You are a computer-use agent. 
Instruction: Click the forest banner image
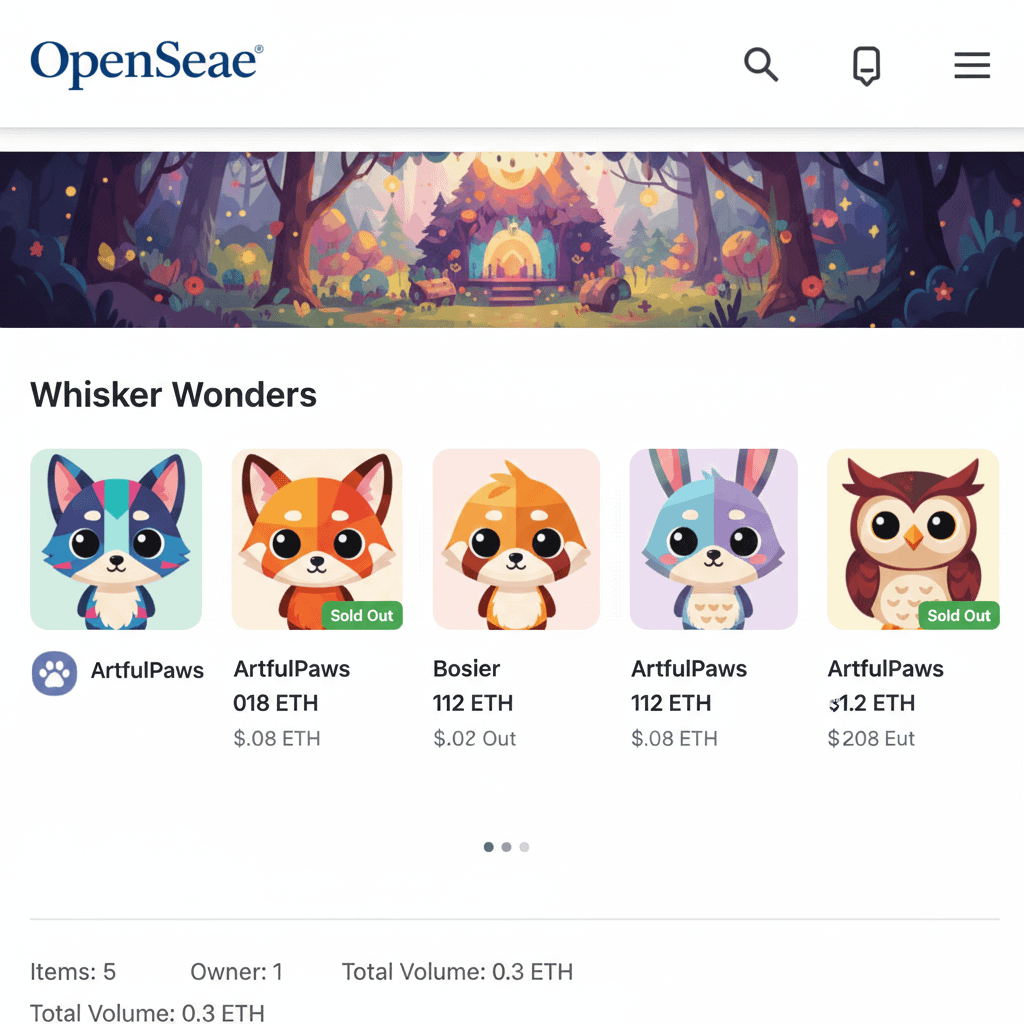point(512,240)
